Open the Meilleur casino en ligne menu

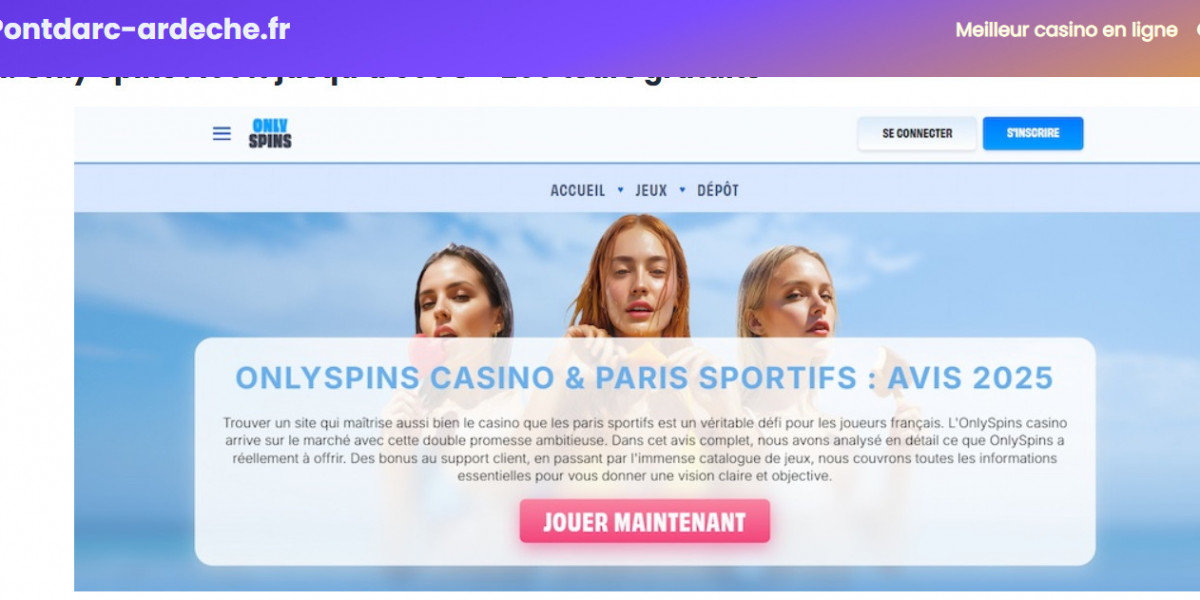[x=1066, y=30]
